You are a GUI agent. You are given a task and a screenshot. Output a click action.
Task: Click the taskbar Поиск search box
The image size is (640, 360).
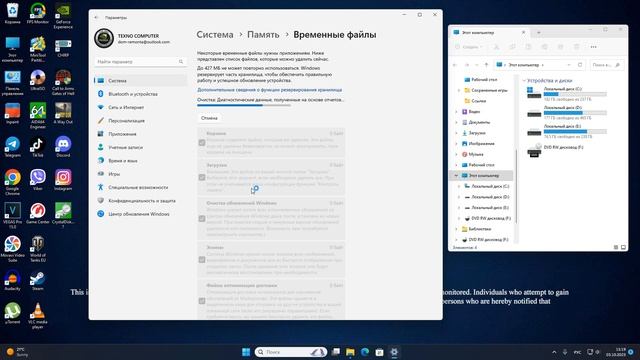point(291,352)
